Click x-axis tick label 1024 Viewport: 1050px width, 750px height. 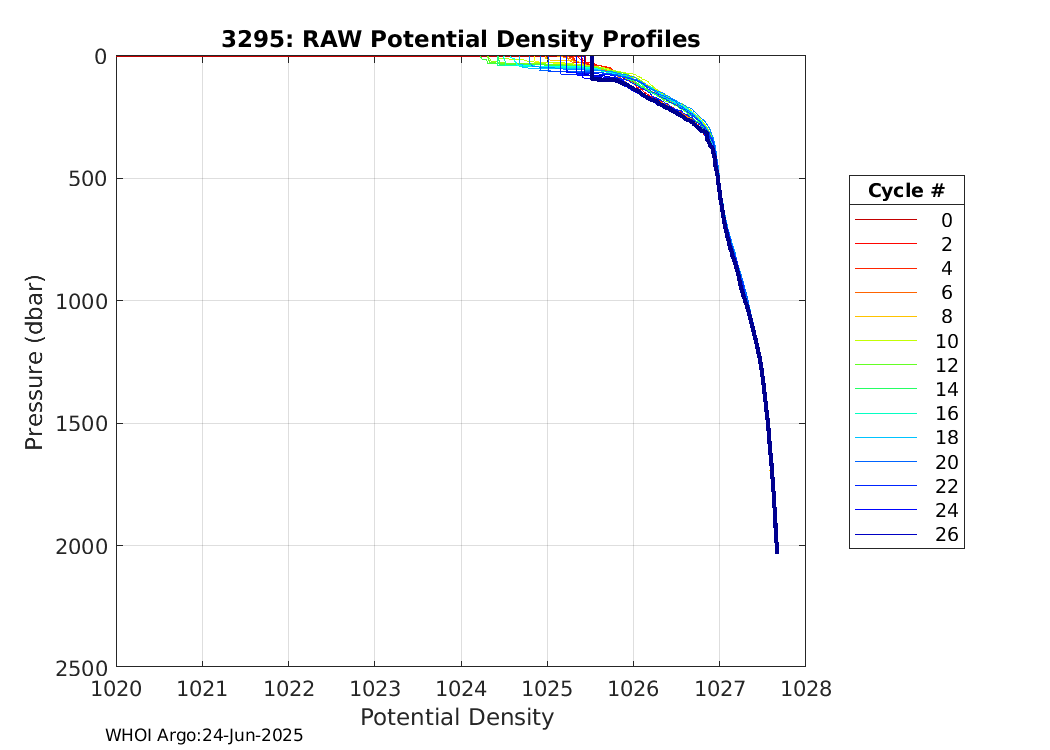pos(461,688)
